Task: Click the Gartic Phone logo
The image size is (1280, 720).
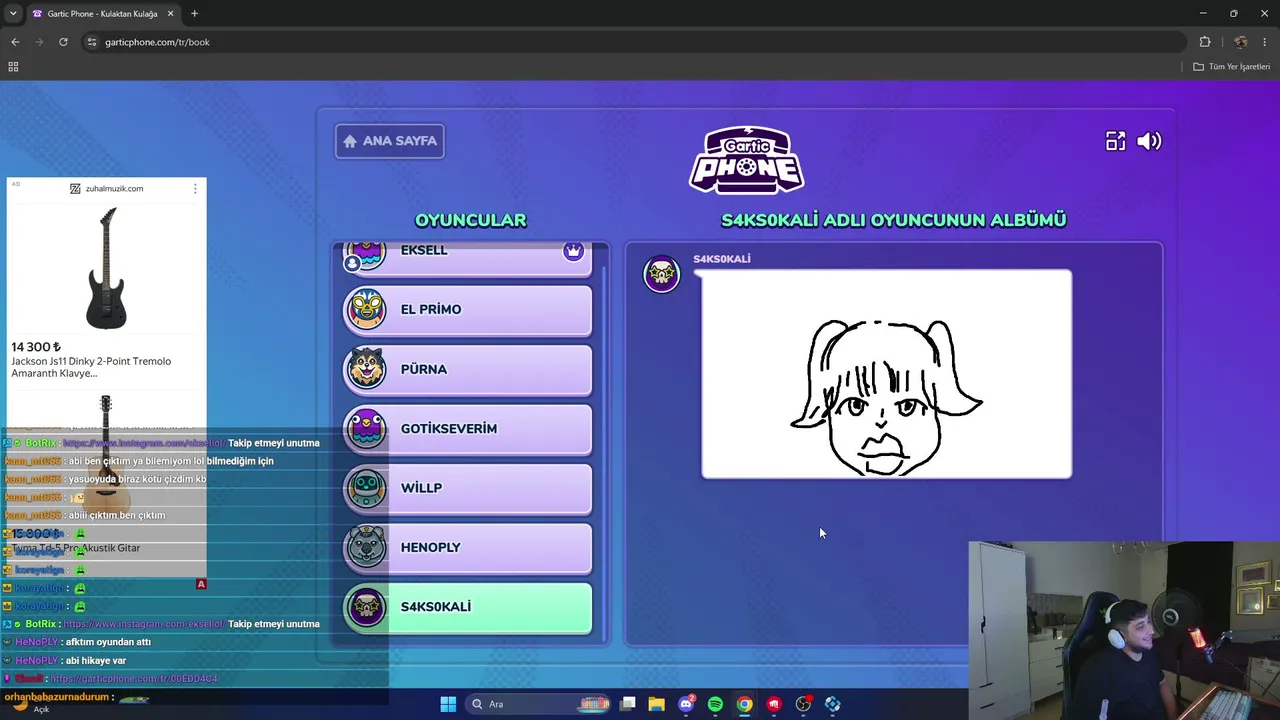Action: (x=746, y=159)
